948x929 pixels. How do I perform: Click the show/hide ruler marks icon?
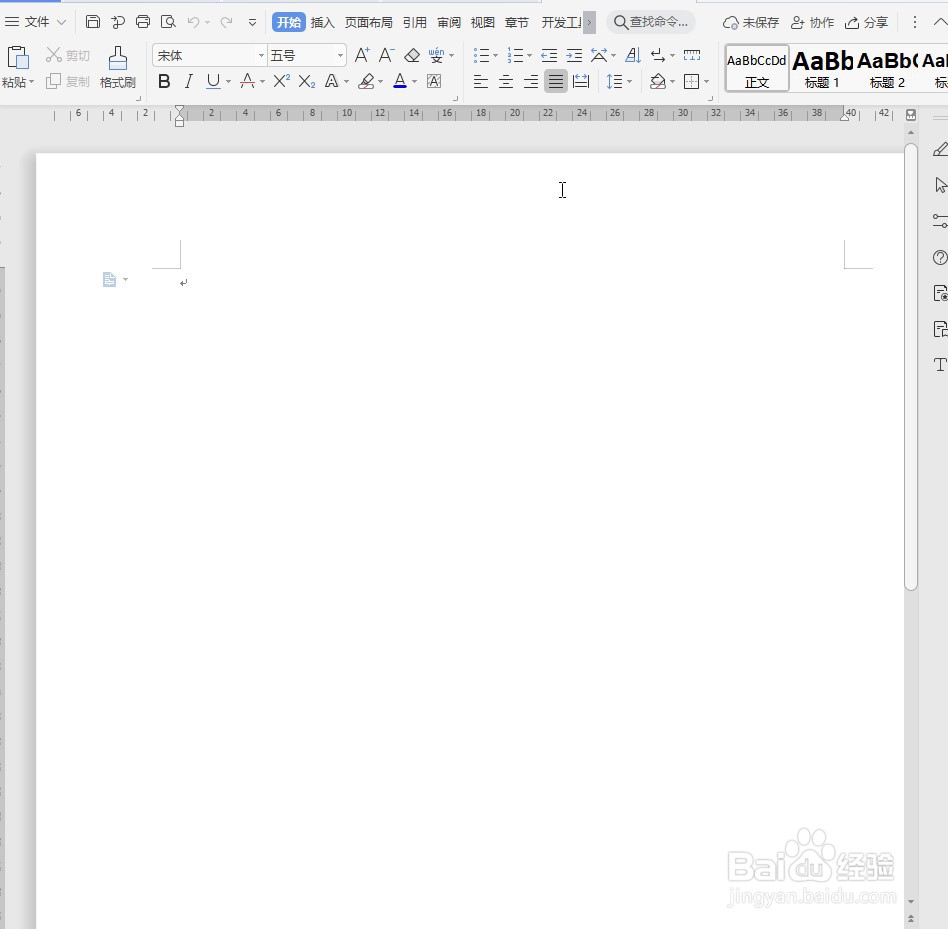692,56
